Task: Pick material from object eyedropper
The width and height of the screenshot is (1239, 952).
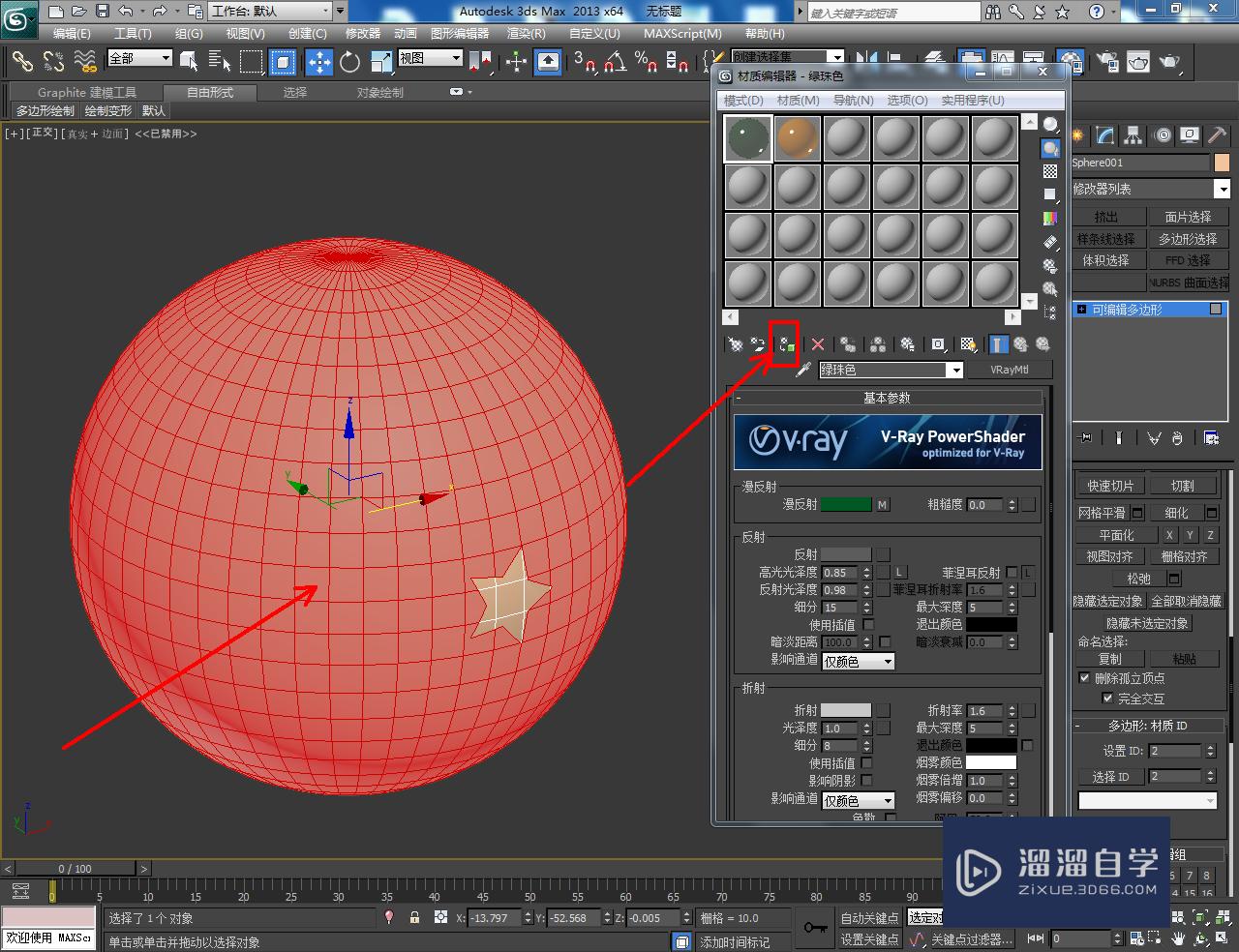Action: pyautogui.click(x=802, y=370)
